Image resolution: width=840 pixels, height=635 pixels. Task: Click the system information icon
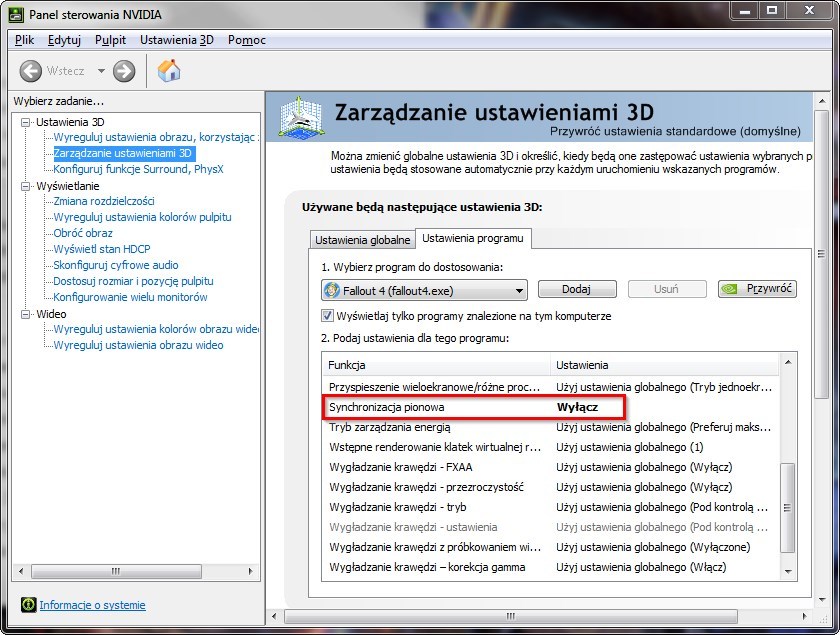(28, 604)
